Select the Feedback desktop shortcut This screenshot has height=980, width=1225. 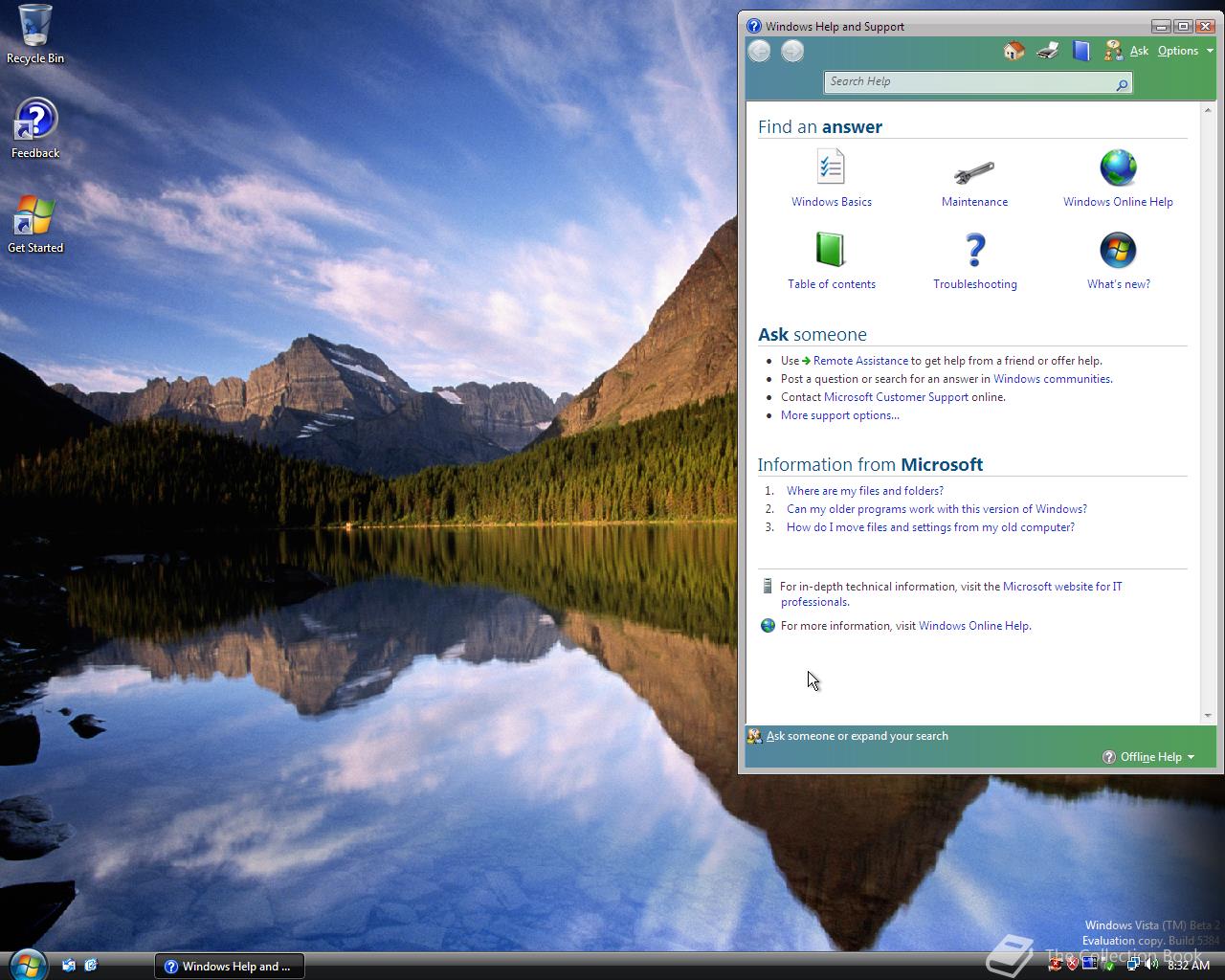point(35,128)
